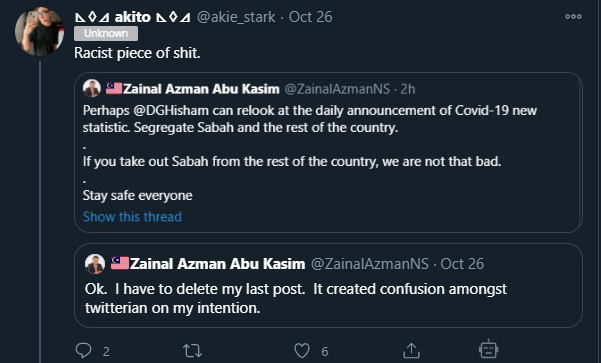
Task: Click Zainal Azman avatar in second quoted tweet
Action: point(95,263)
